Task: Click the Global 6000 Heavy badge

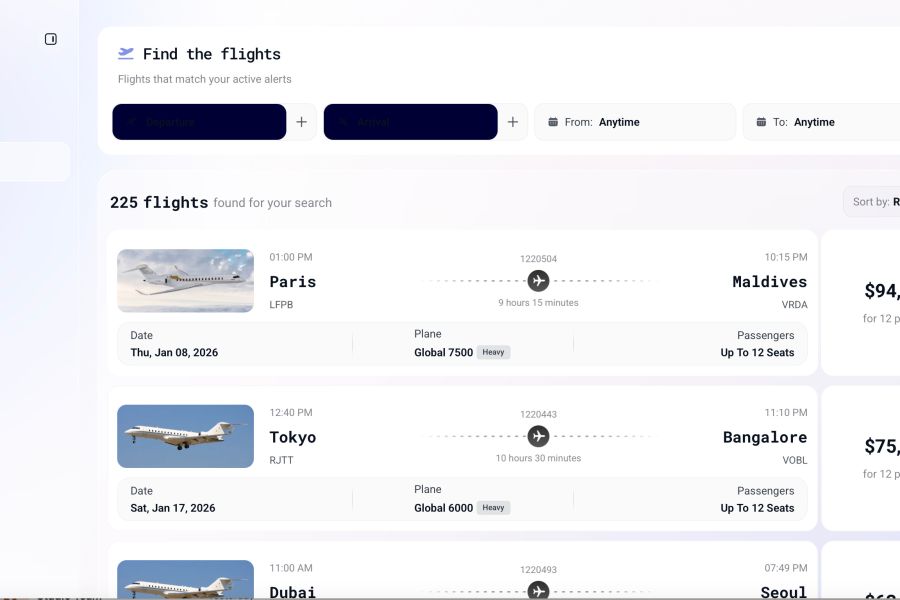Action: pos(493,508)
